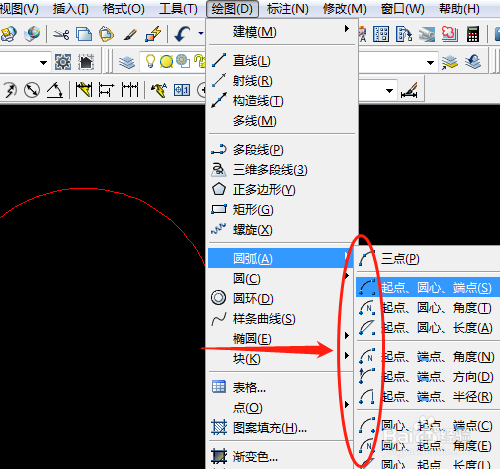
Task: Select 多段线(P) polyline command
Action: tap(282, 150)
